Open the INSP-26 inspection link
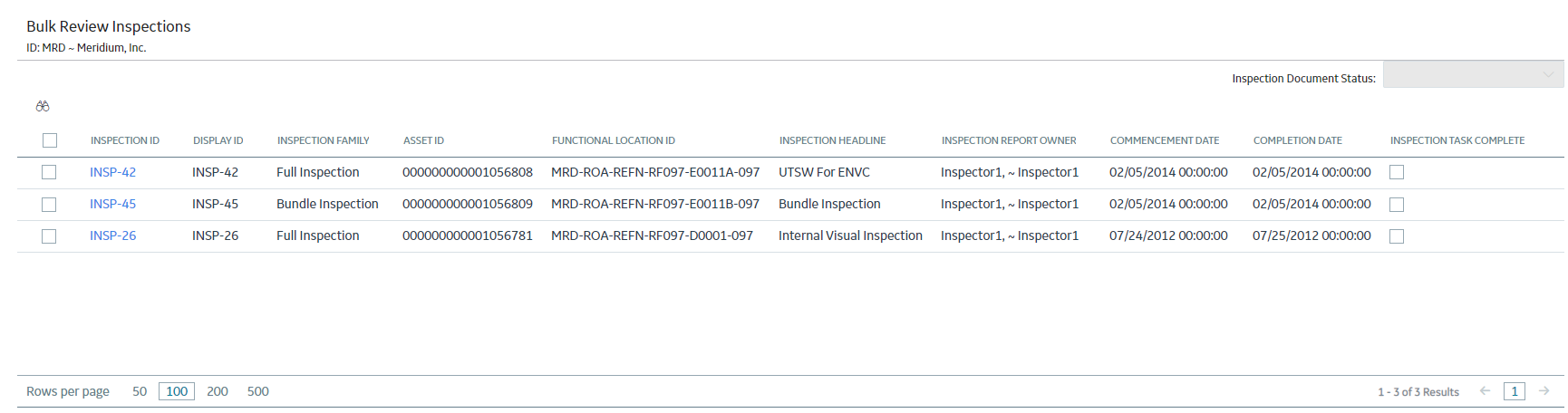The width and height of the screenshot is (1568, 413). coord(112,235)
